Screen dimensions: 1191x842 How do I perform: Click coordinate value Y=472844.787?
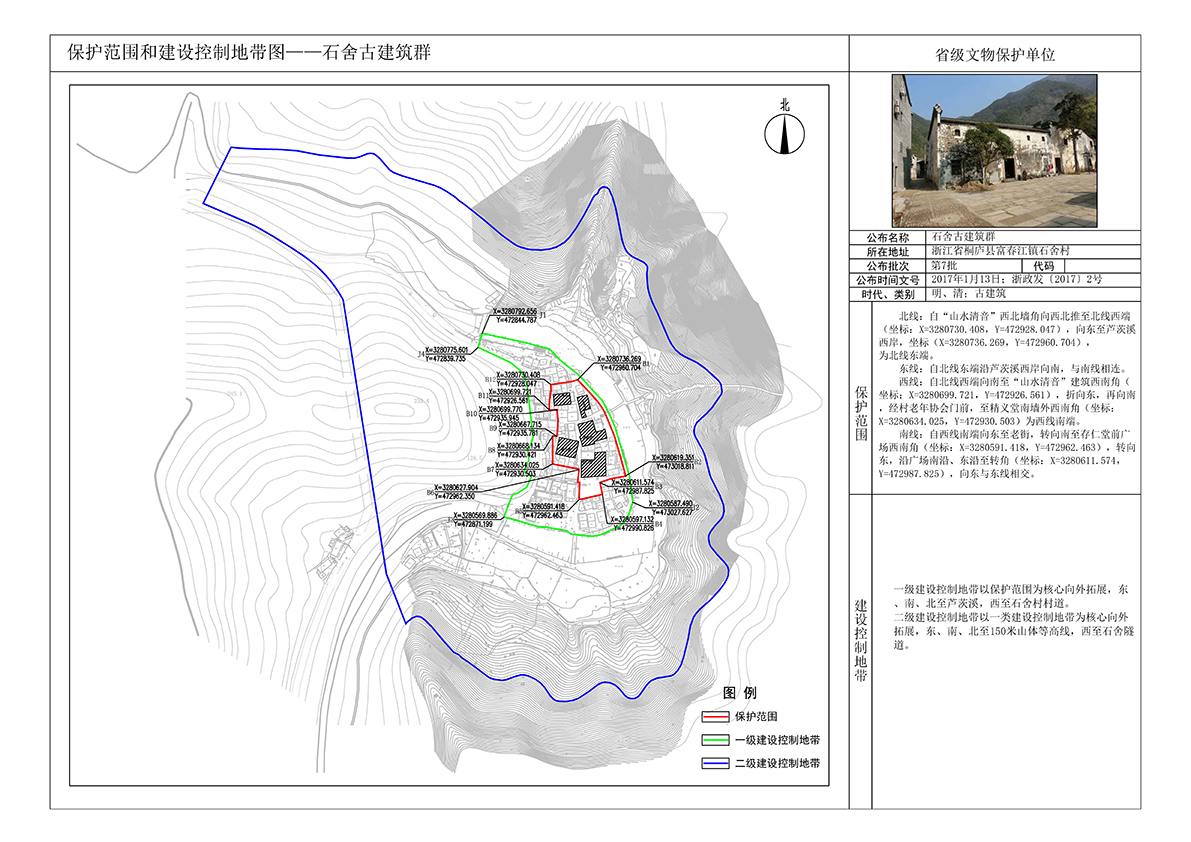coord(515,320)
